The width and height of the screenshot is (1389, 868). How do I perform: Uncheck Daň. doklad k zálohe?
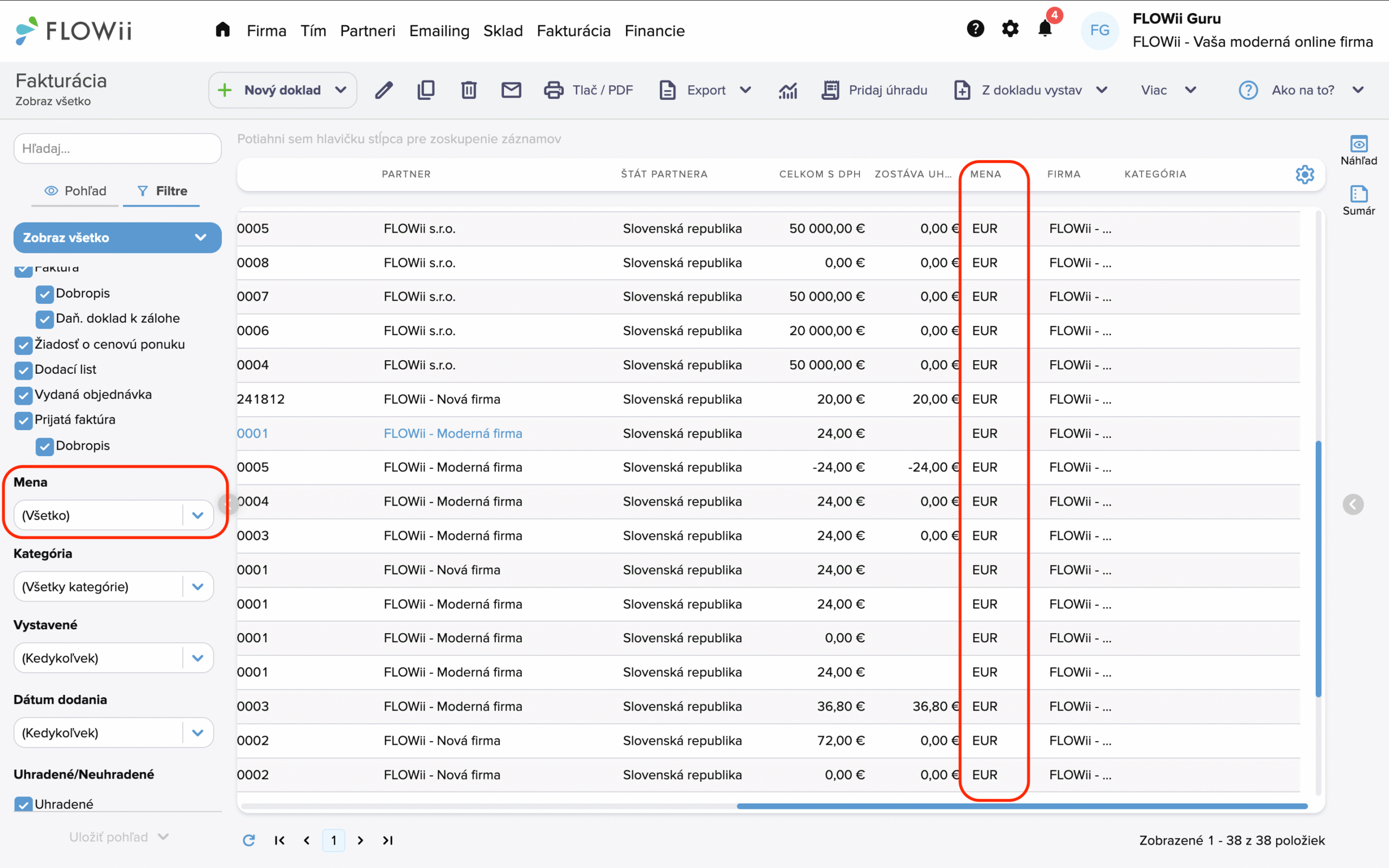click(x=44, y=319)
